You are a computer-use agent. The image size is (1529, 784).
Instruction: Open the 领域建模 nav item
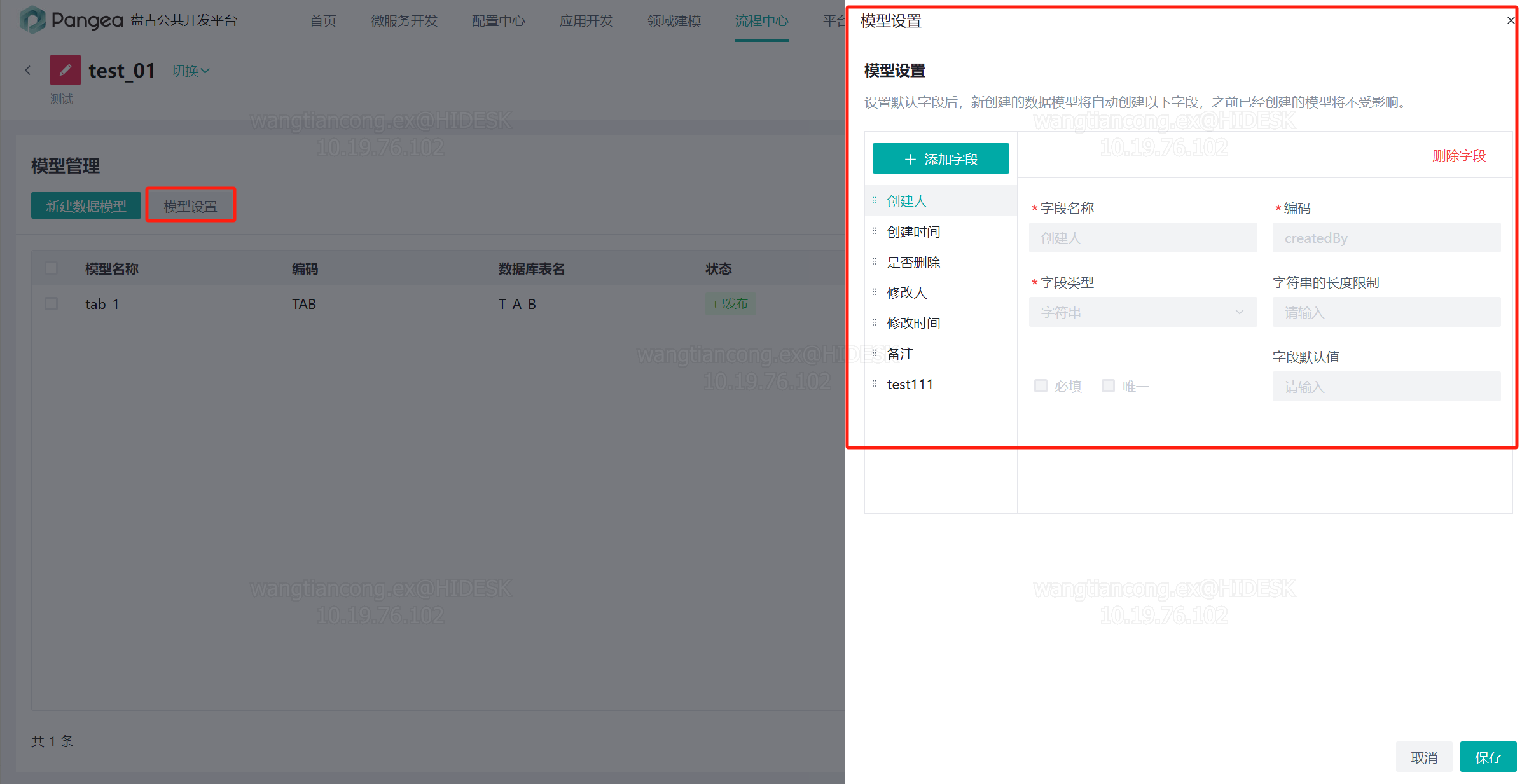(674, 21)
